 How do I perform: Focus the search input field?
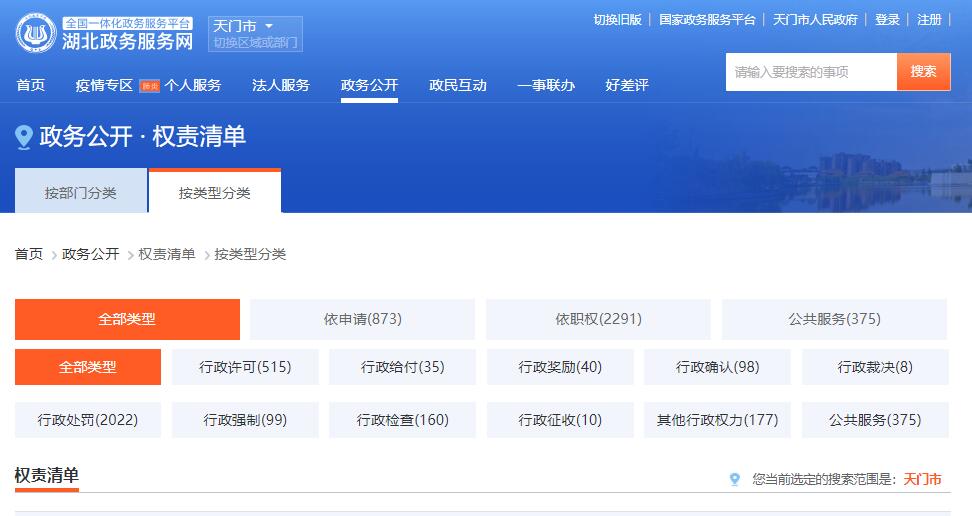point(810,72)
